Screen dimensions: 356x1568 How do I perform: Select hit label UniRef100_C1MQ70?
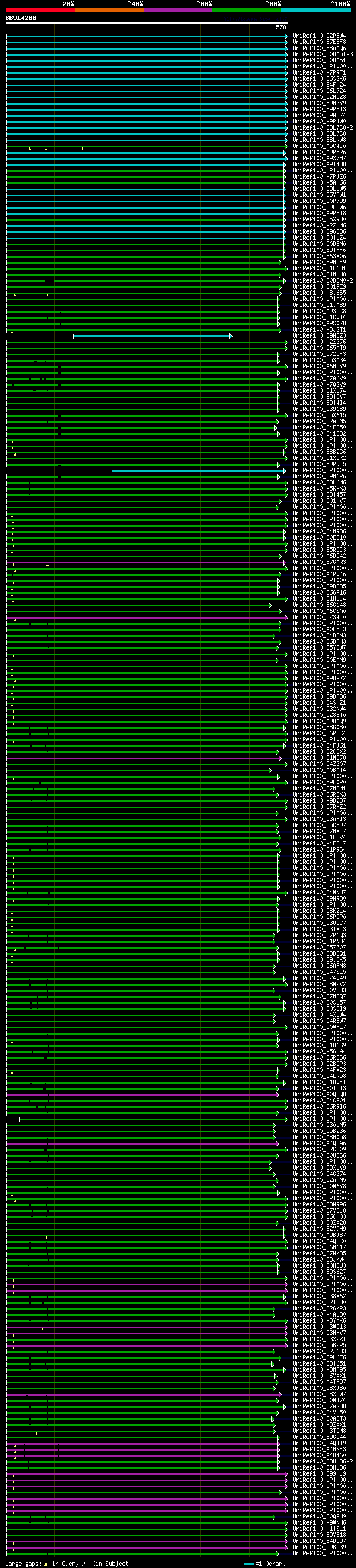(319, 758)
